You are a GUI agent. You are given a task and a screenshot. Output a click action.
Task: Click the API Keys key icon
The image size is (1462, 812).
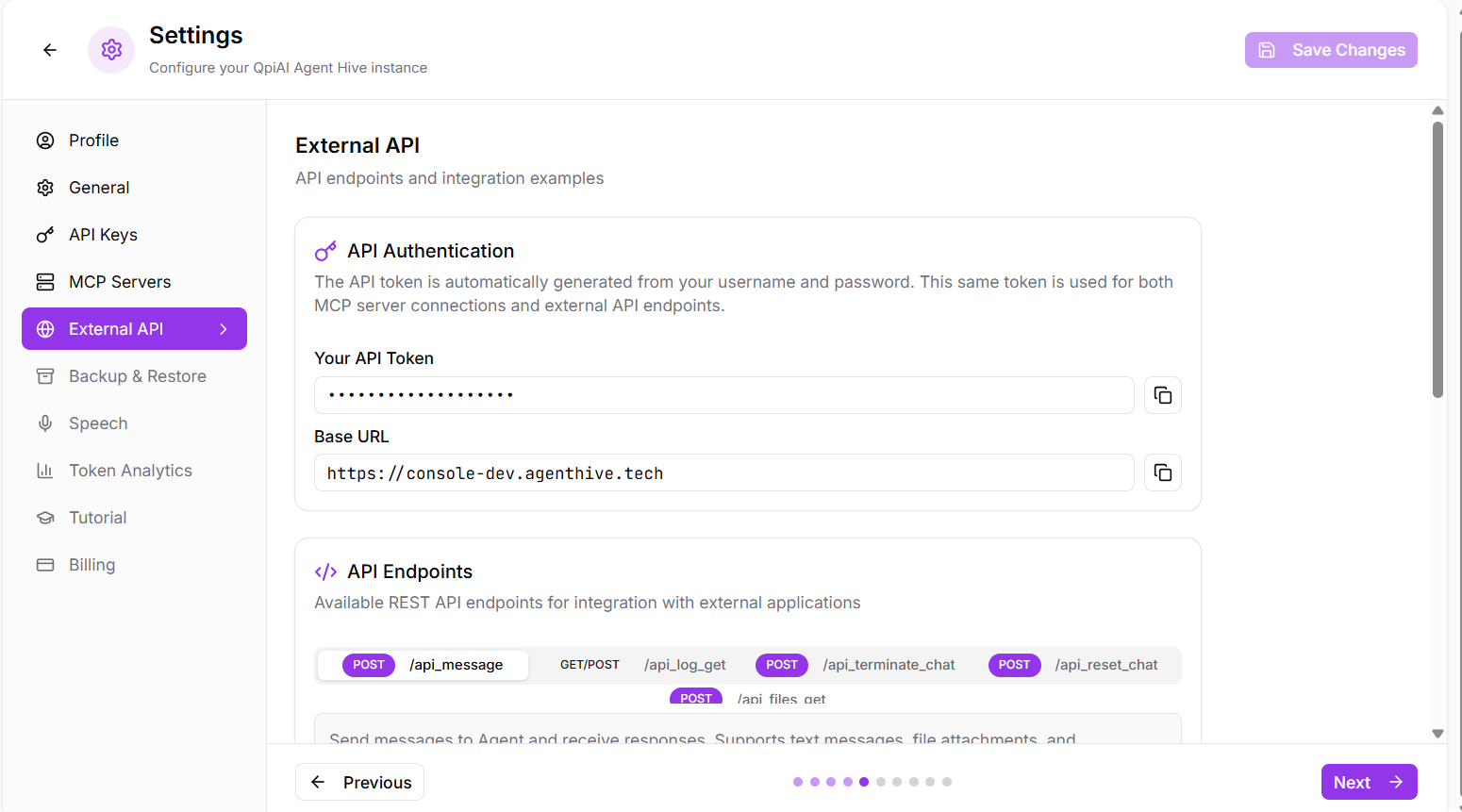pyautogui.click(x=45, y=235)
